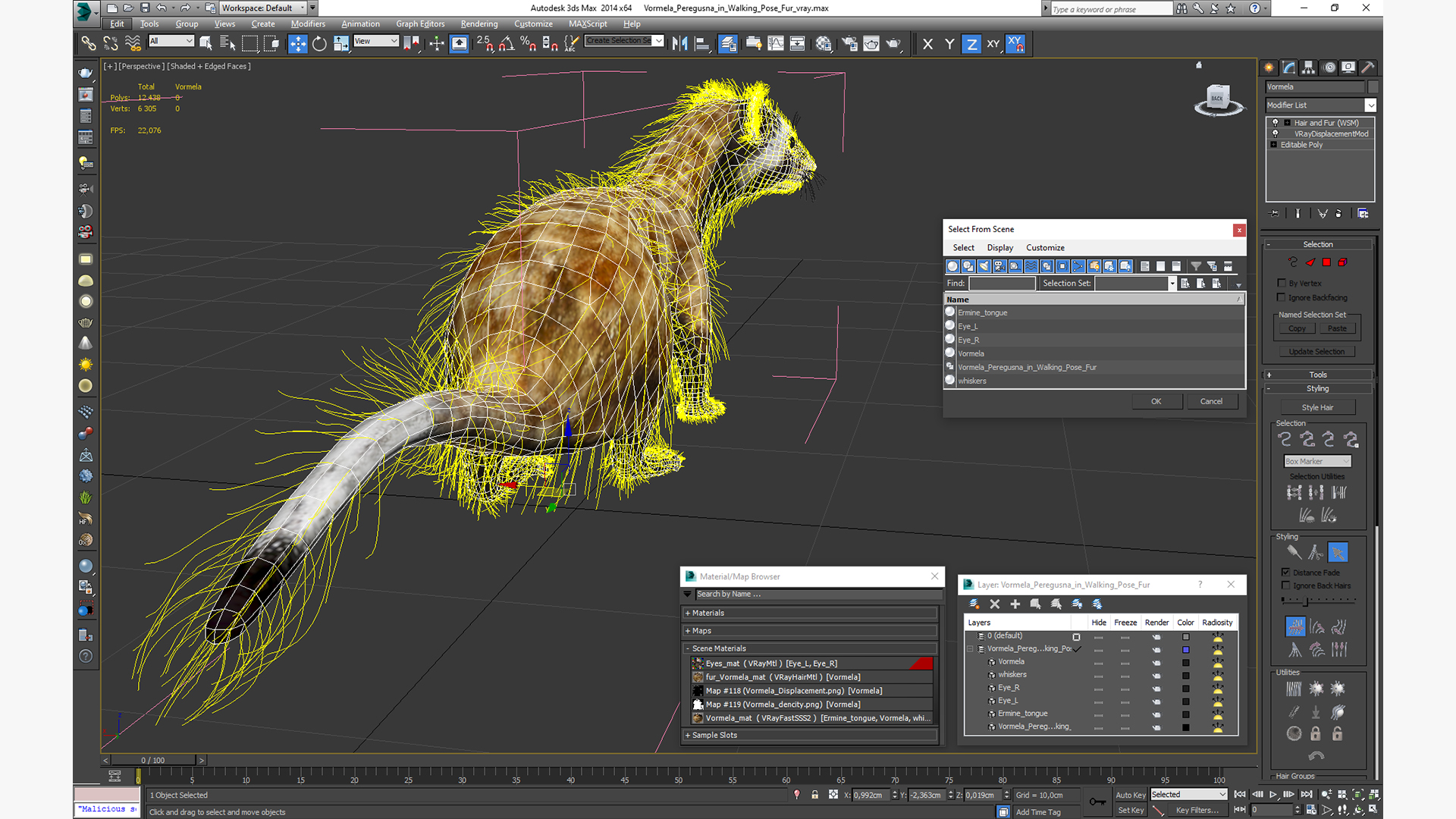Switch to Hierarchy command panel tab

click(x=1309, y=67)
